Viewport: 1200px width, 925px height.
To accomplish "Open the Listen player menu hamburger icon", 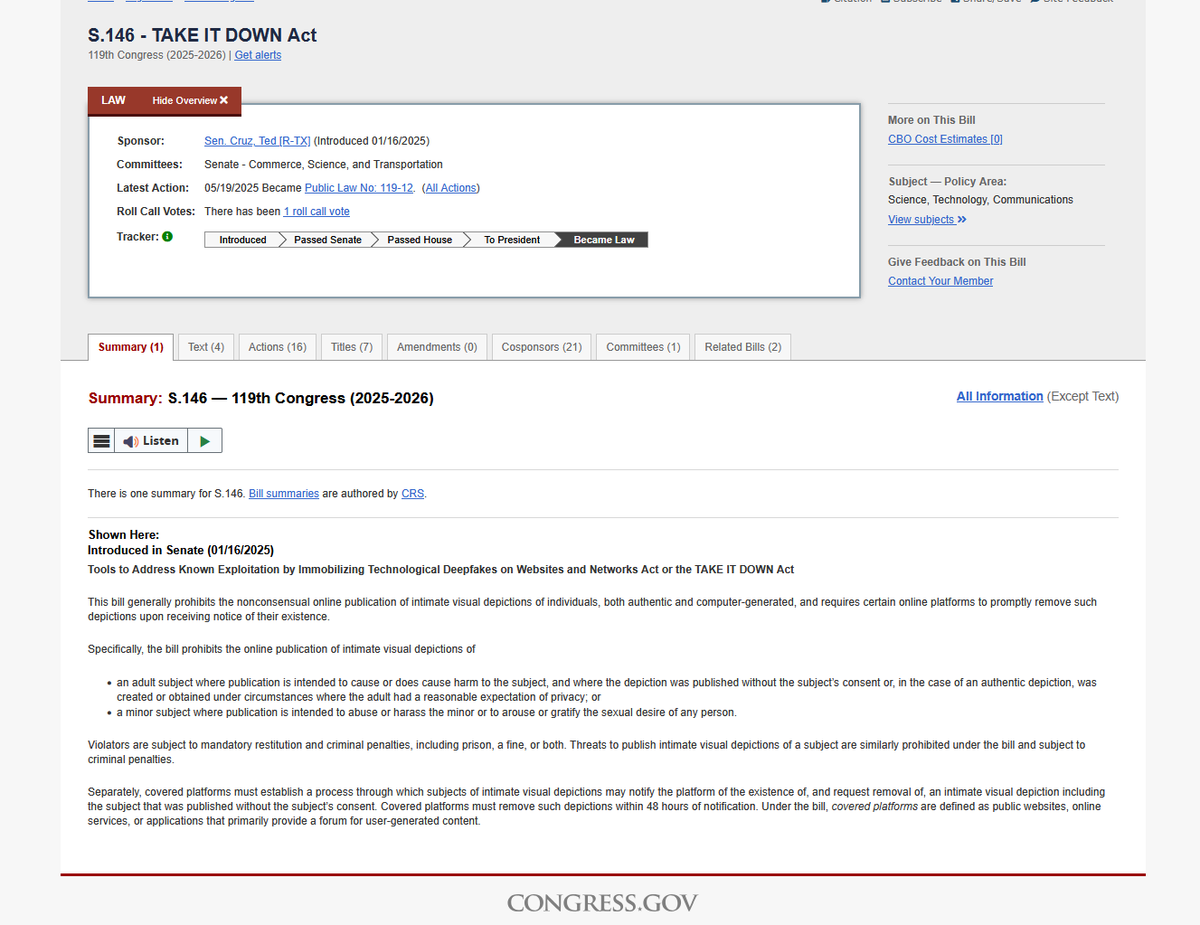I will tap(101, 441).
